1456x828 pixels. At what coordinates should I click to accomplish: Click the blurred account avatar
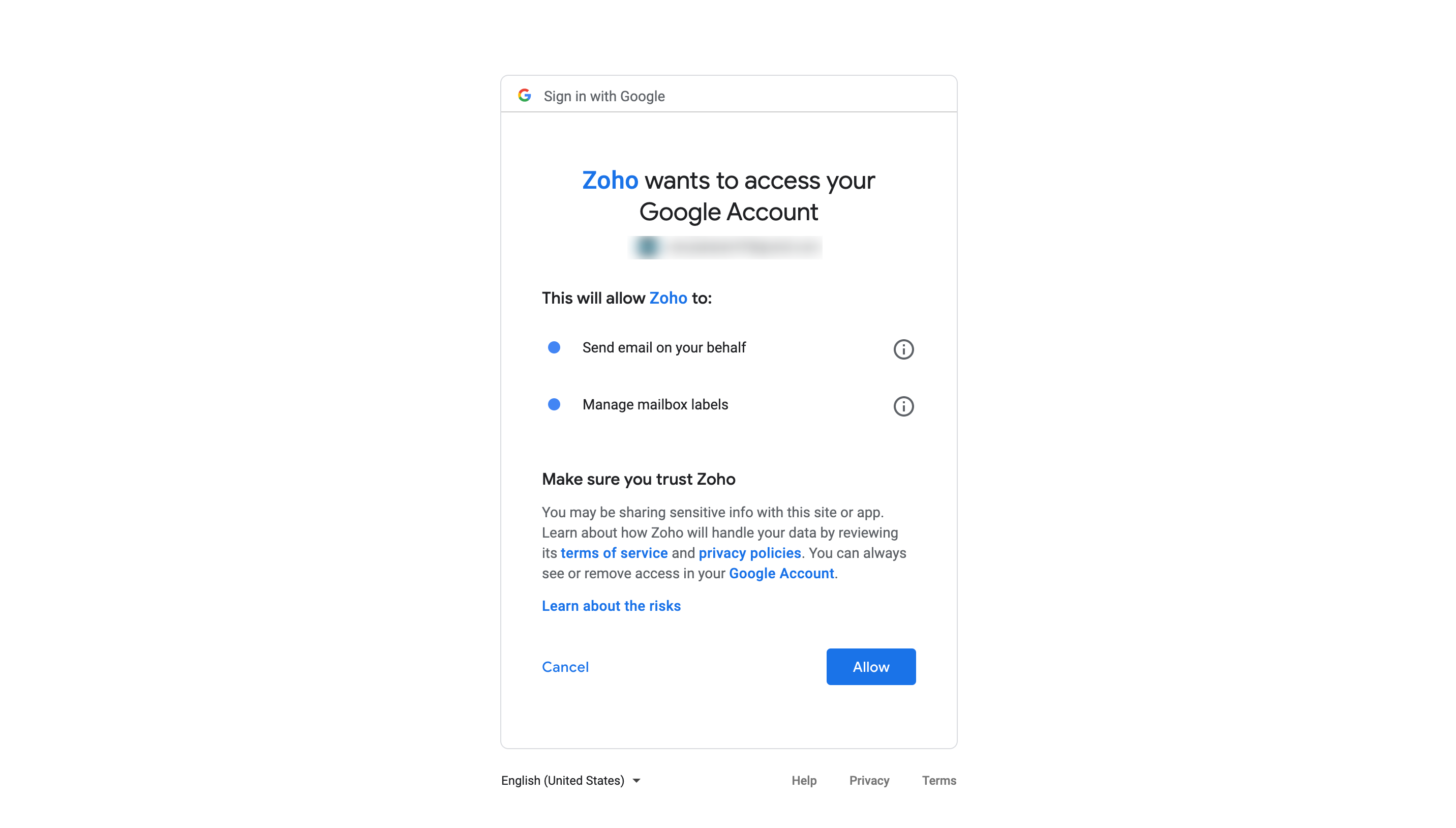(x=647, y=247)
